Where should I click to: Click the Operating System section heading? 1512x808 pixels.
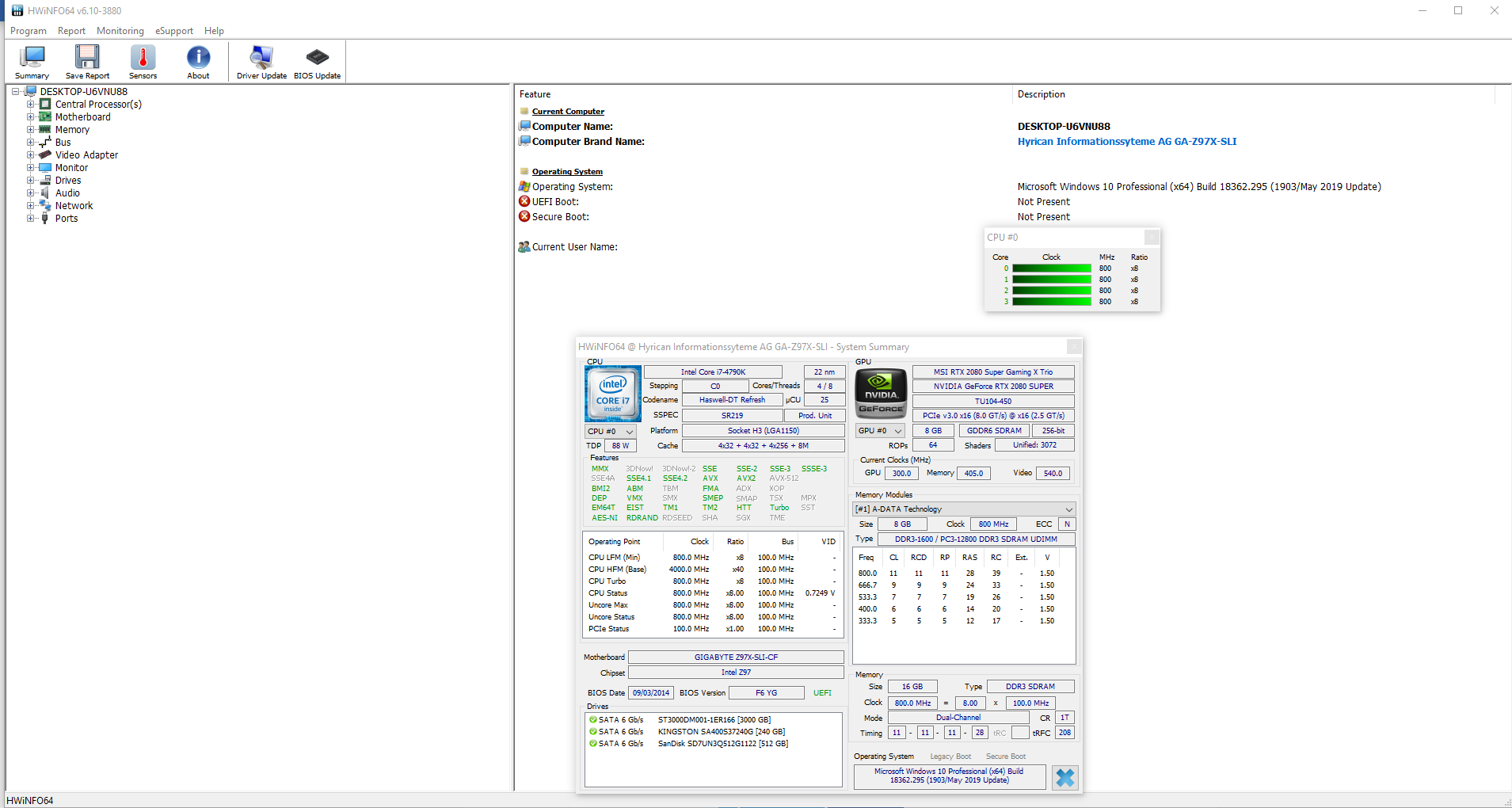click(x=567, y=171)
